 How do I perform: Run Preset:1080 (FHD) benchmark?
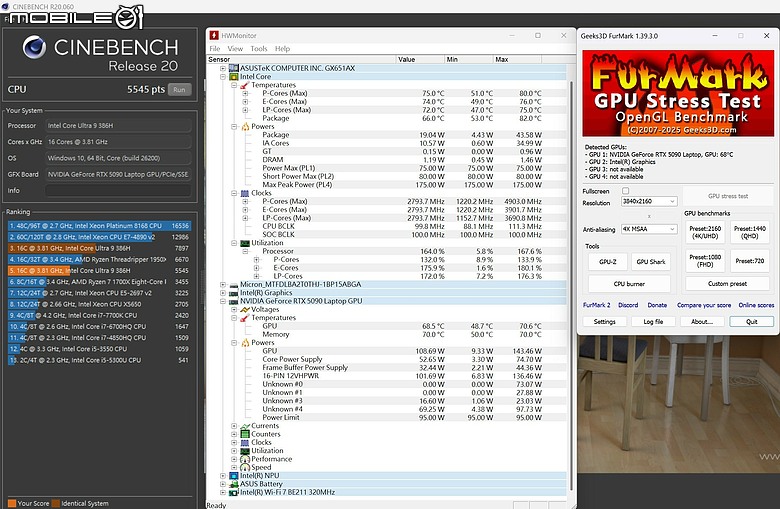pos(705,261)
